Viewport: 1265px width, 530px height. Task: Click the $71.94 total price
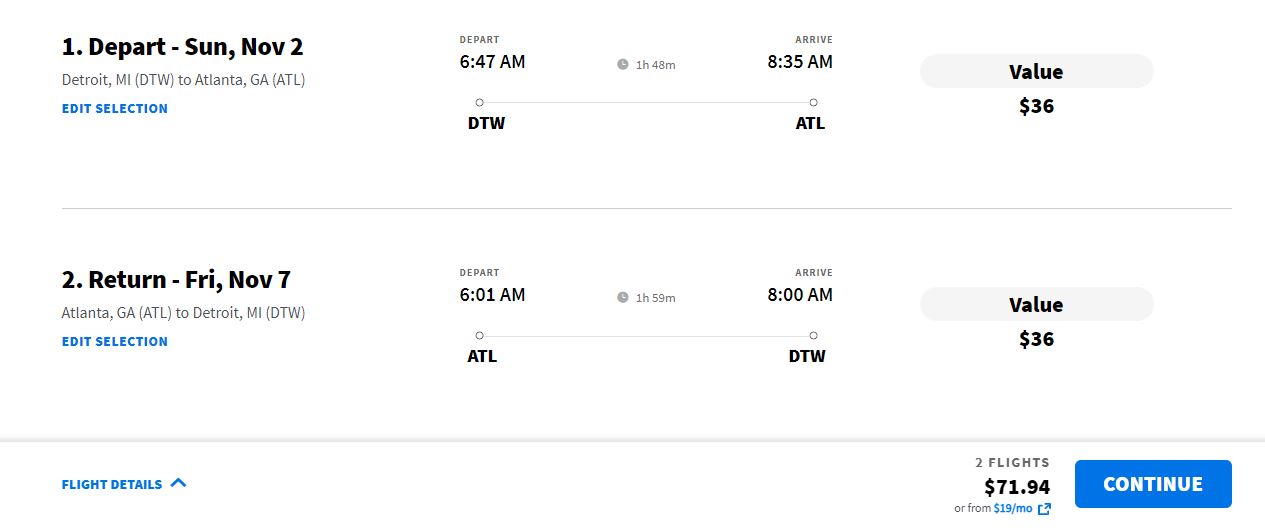[1017, 487]
